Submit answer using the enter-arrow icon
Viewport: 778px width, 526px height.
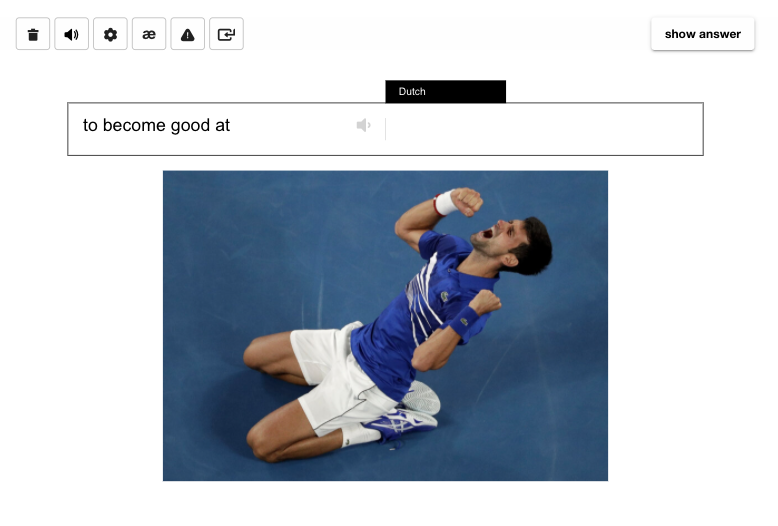pyautogui.click(x=226, y=34)
